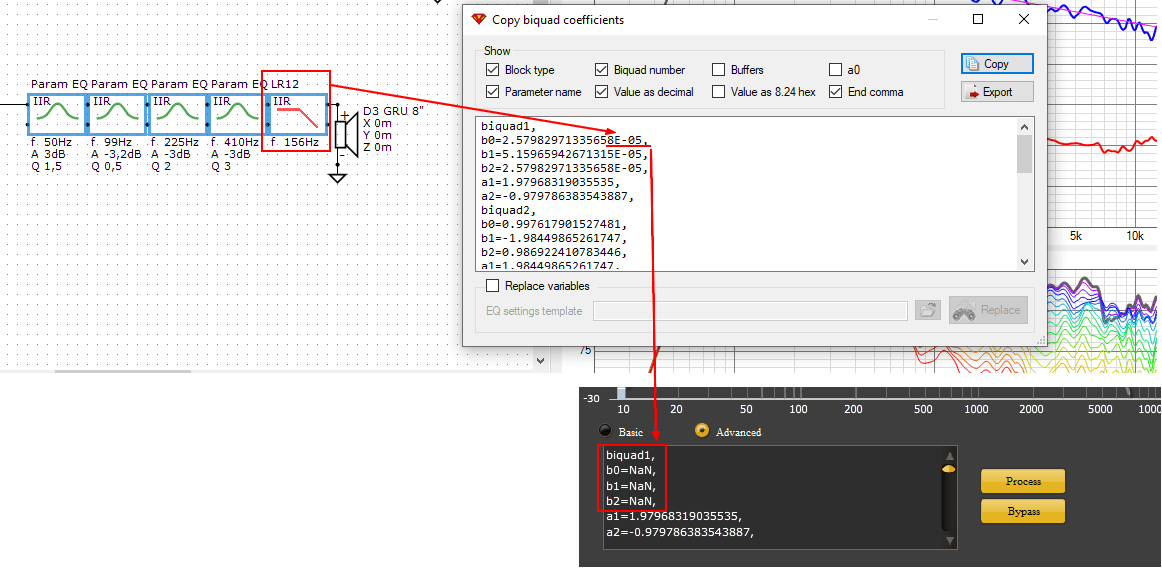Select the Param EQ block at 99Hz
Image resolution: width=1162 pixels, height=568 pixels.
(x=118, y=113)
